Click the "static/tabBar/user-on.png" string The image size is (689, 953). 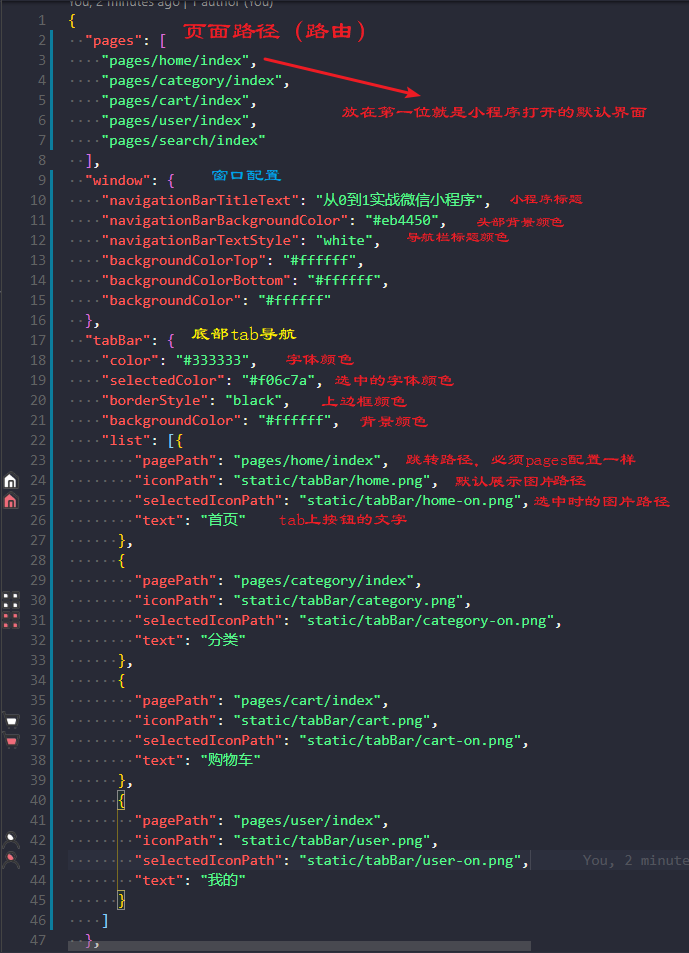tap(410, 861)
